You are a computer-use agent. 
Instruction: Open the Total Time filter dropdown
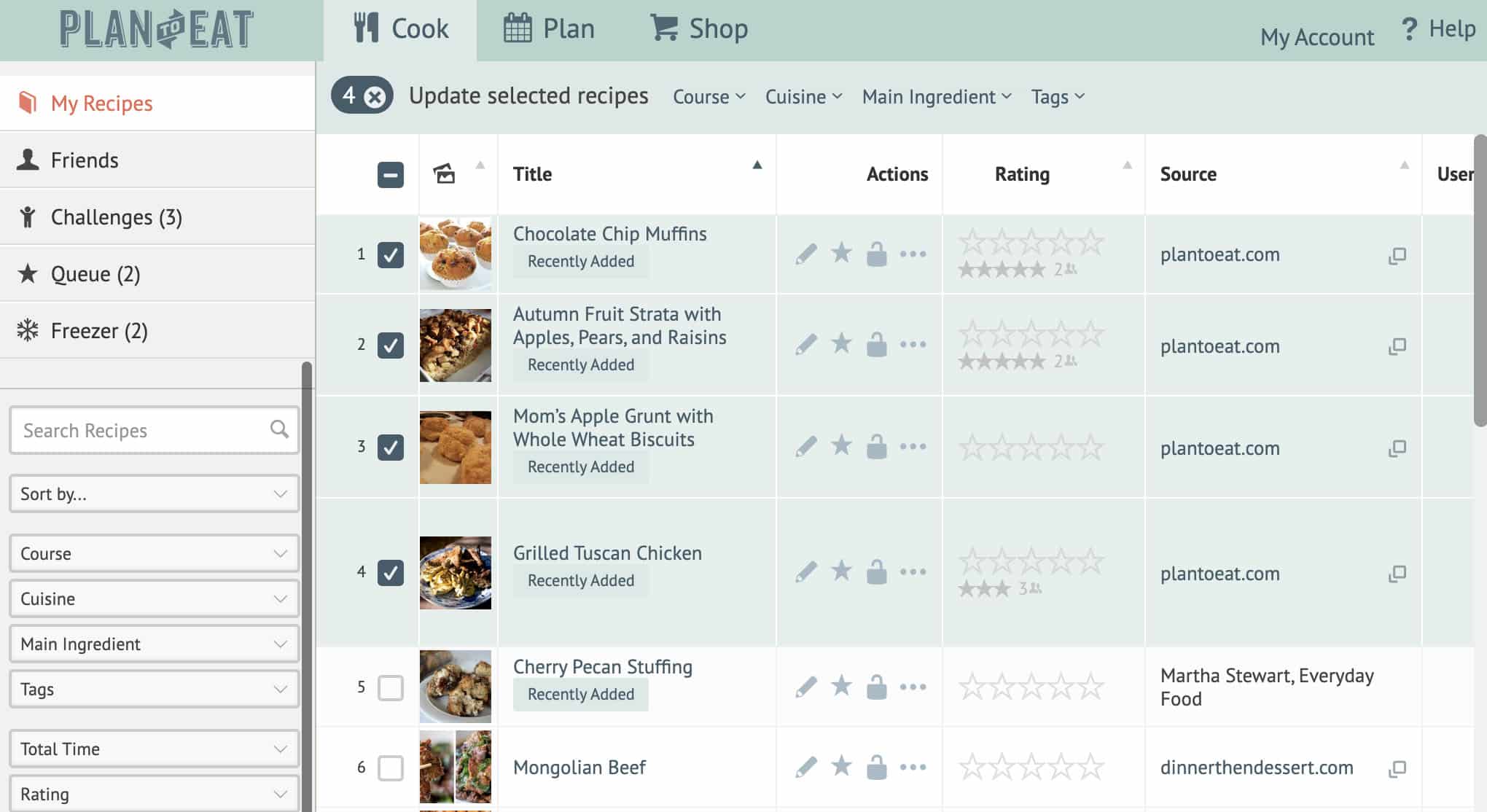[x=154, y=749]
